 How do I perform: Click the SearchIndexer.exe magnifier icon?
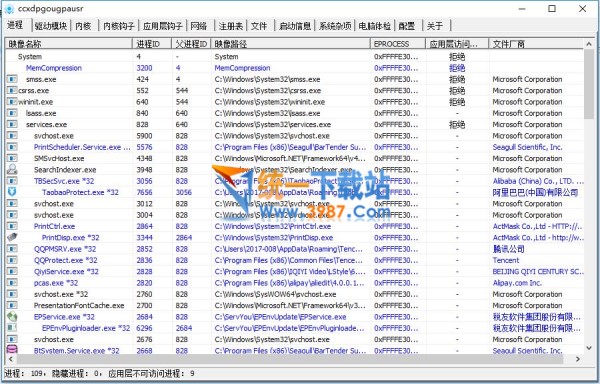tap(12, 169)
